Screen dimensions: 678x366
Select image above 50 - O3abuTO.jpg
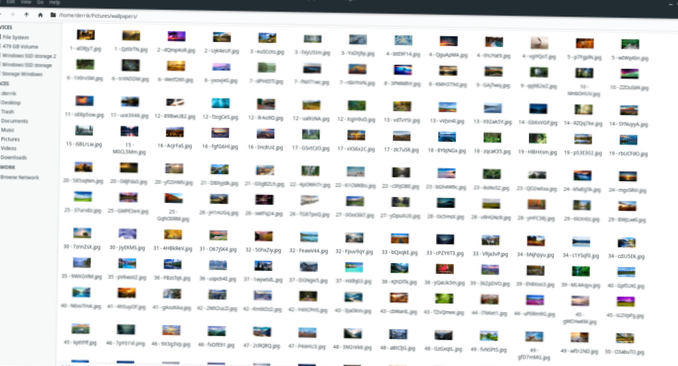[625, 338]
